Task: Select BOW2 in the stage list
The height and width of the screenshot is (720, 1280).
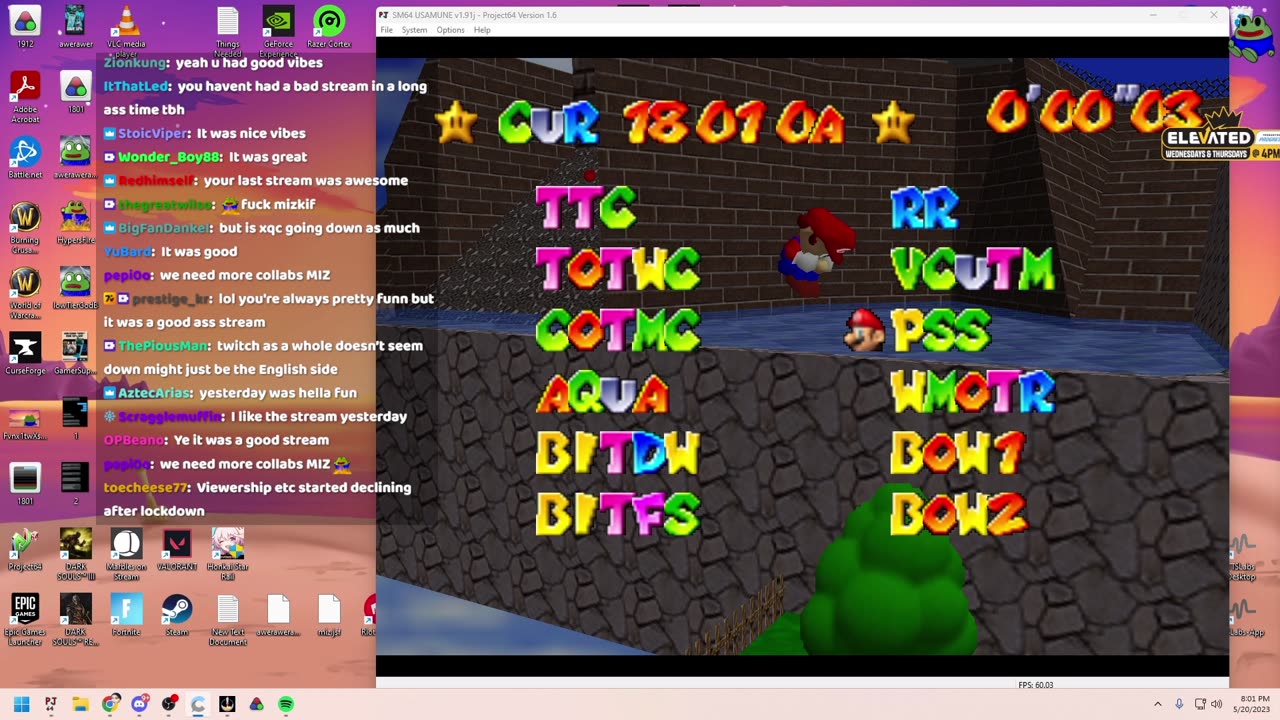Action: 957,514
